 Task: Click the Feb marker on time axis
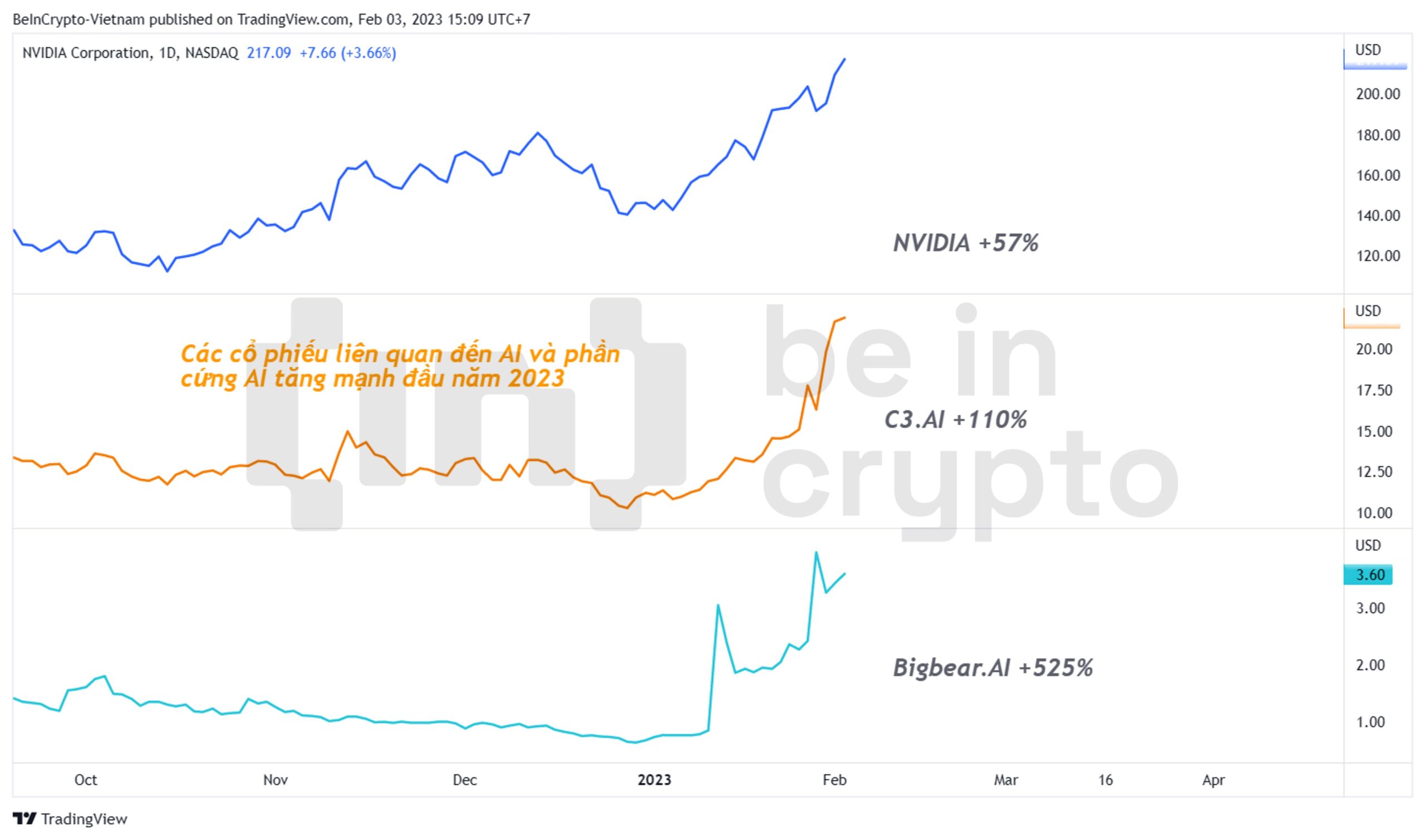[834, 780]
